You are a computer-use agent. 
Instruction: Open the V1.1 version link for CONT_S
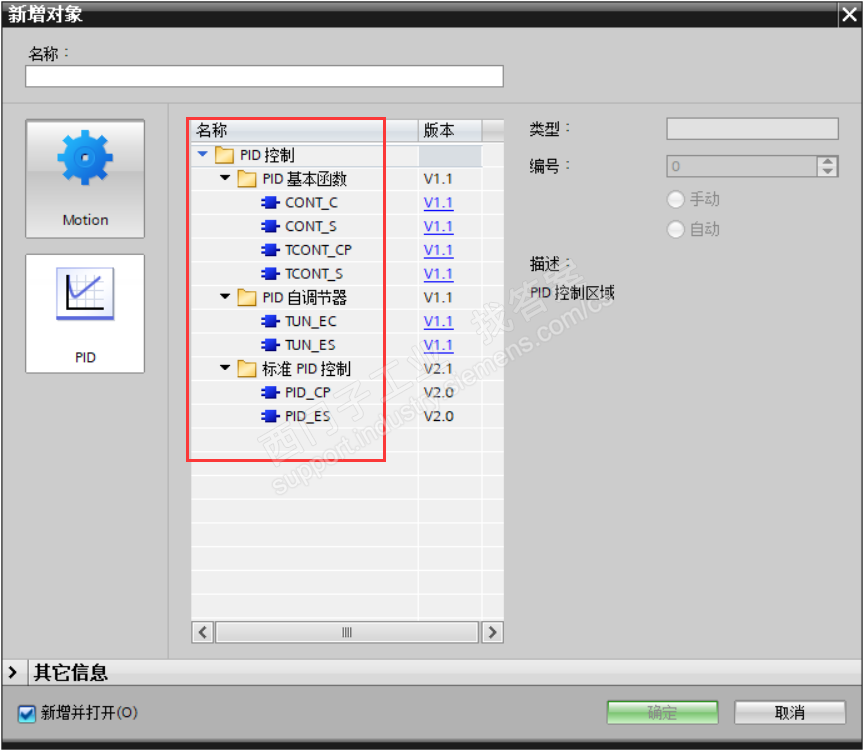(x=438, y=226)
